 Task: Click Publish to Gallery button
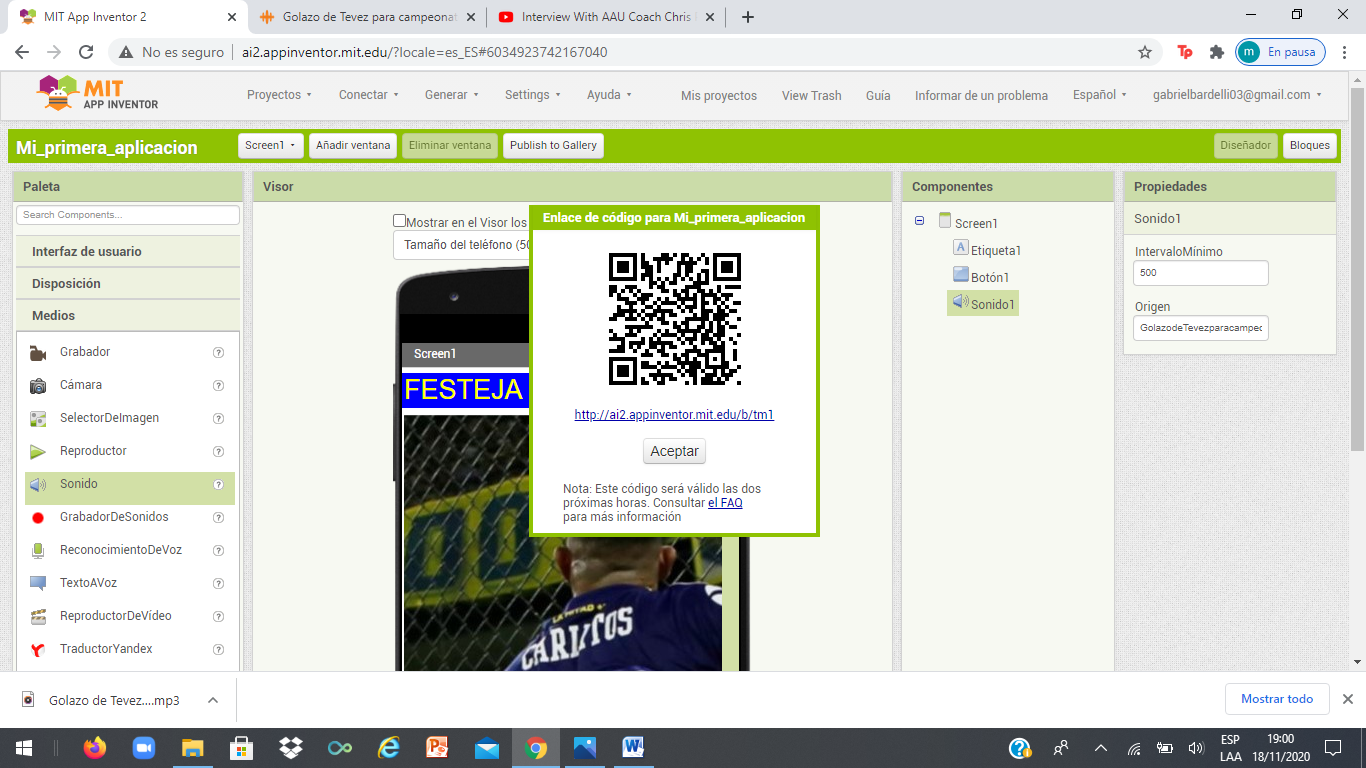(x=553, y=145)
